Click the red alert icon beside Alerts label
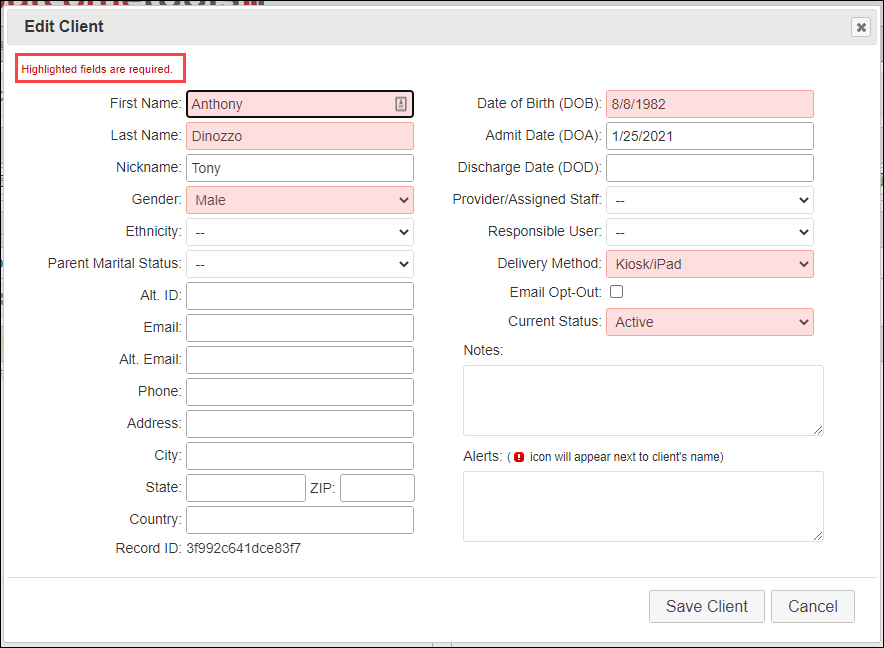Image resolution: width=884 pixels, height=648 pixels. [x=519, y=457]
